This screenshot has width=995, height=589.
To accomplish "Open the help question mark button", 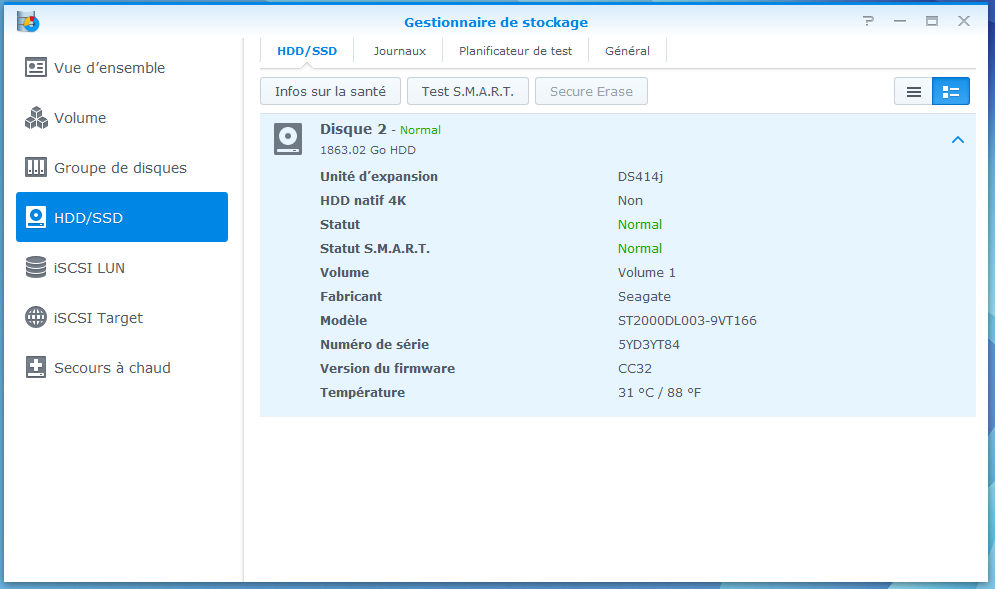I will pyautogui.click(x=868, y=21).
